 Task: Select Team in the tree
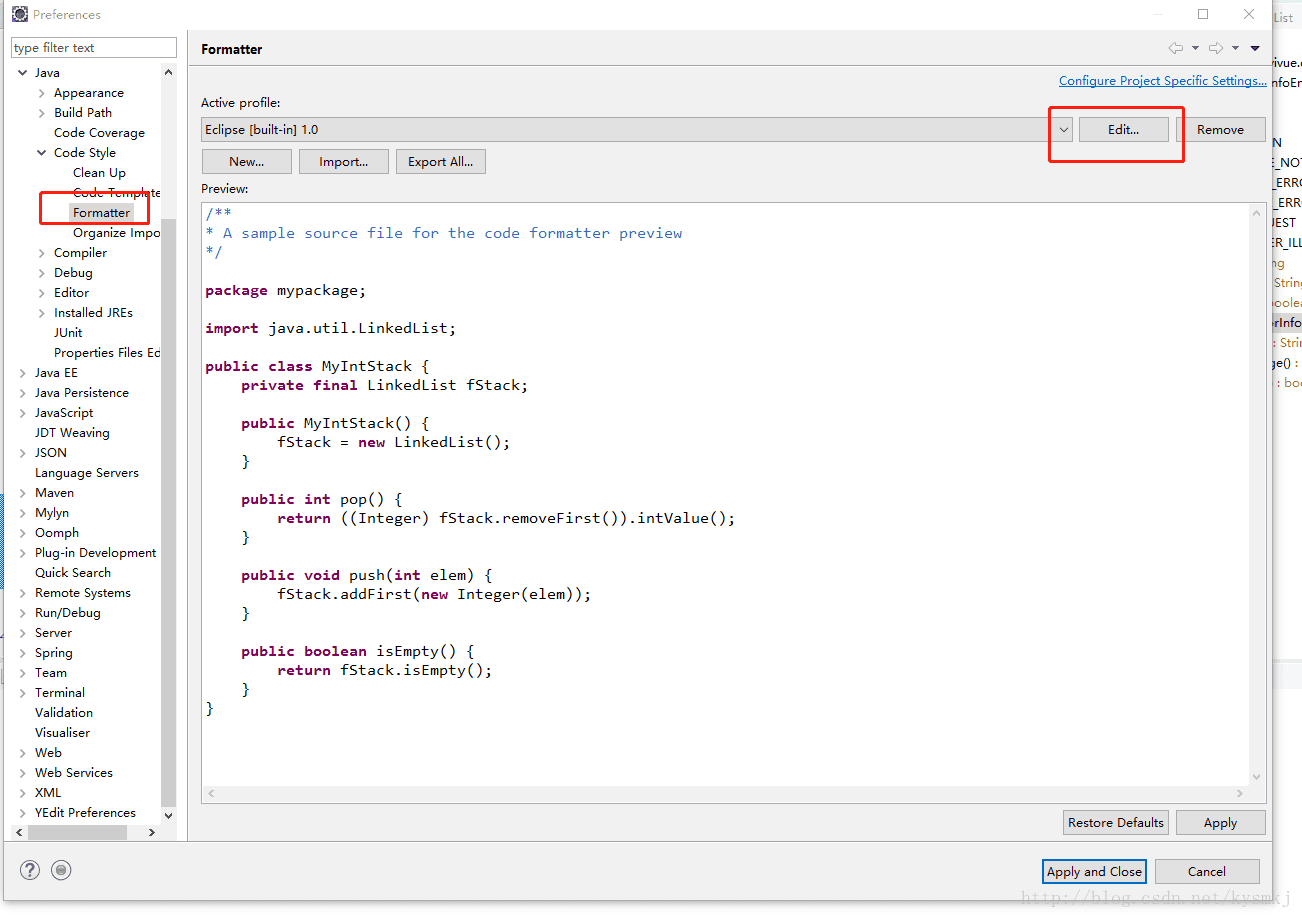pos(51,673)
